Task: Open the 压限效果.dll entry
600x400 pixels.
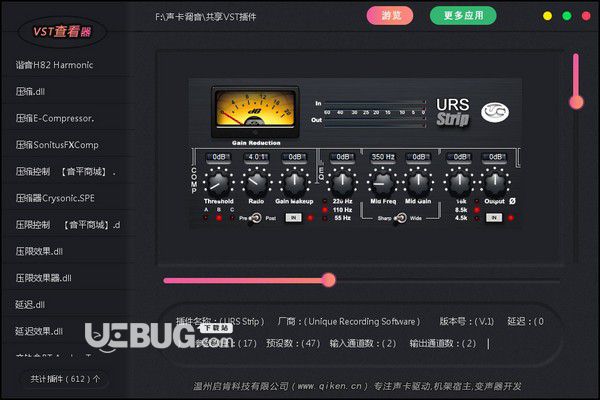Action: (39, 251)
